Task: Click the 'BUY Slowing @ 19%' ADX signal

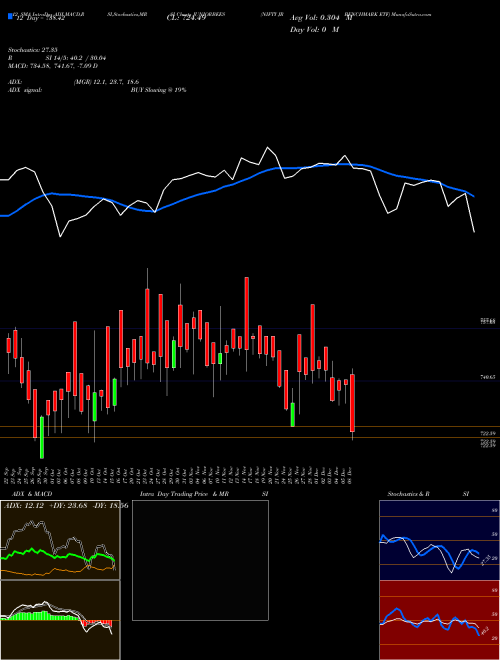Action: (158, 90)
